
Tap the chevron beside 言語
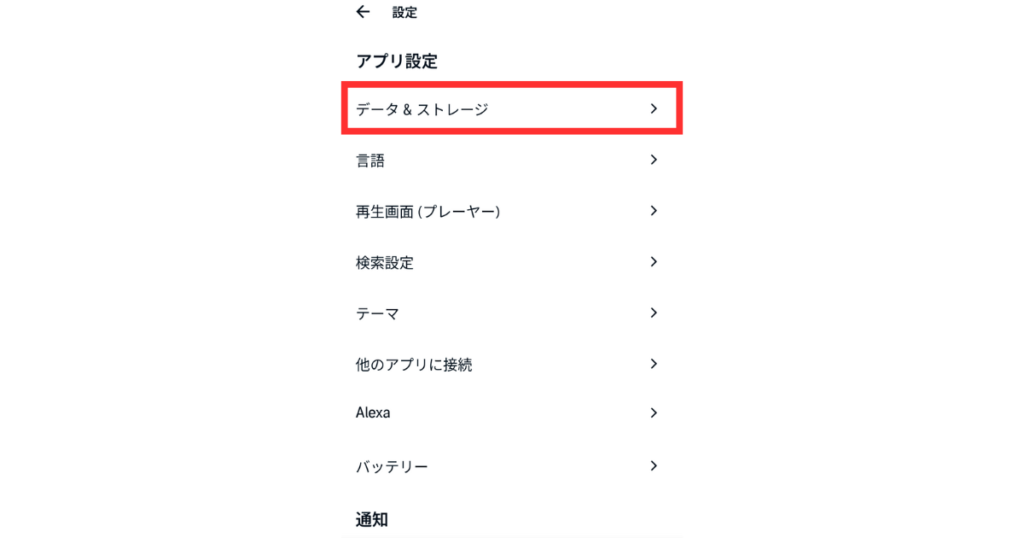pyautogui.click(x=654, y=159)
